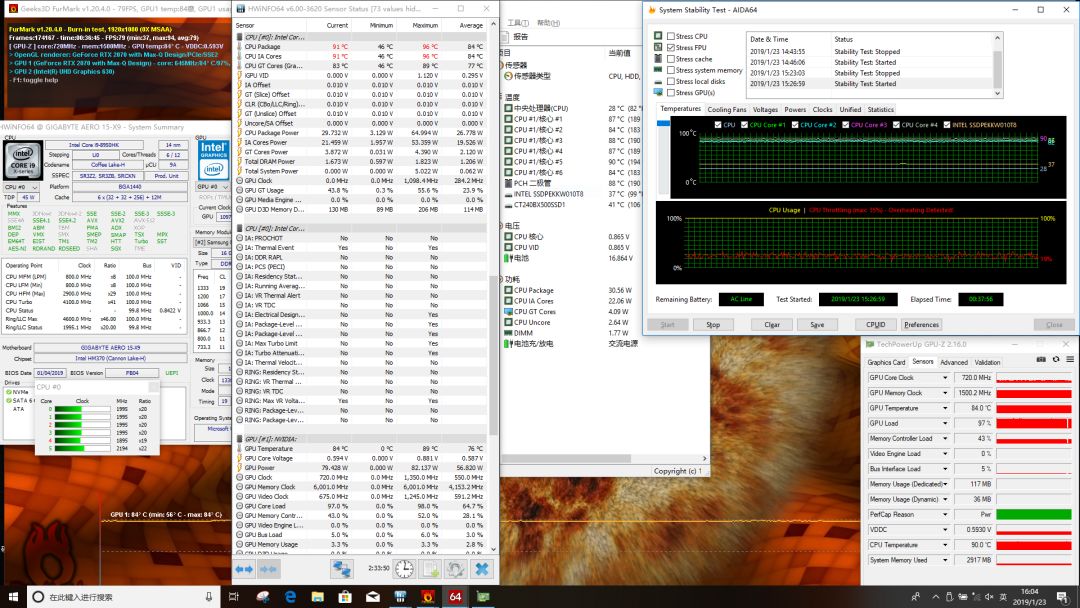Click GPU-Z screenshot camera icon
Image resolution: width=1080 pixels, height=608 pixels.
1040,359
